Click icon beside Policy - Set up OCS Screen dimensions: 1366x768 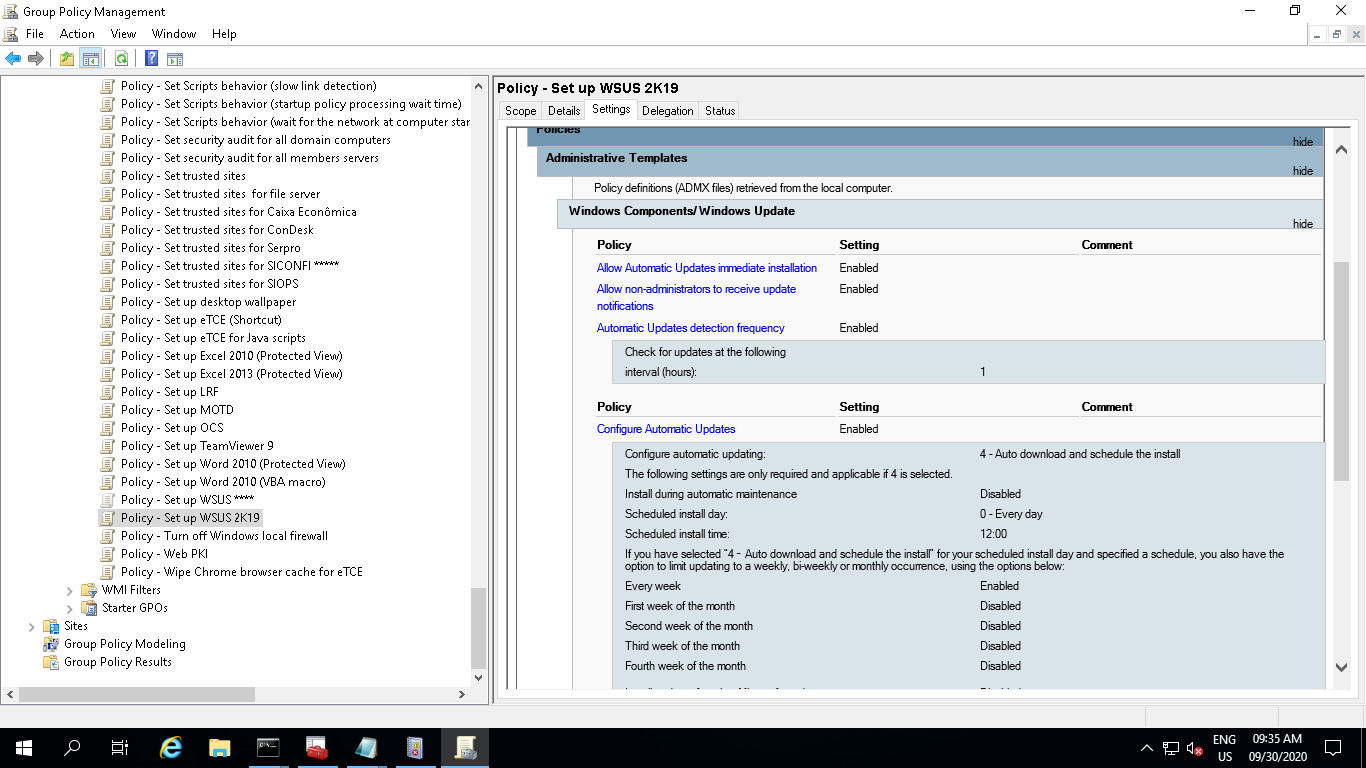tap(108, 428)
